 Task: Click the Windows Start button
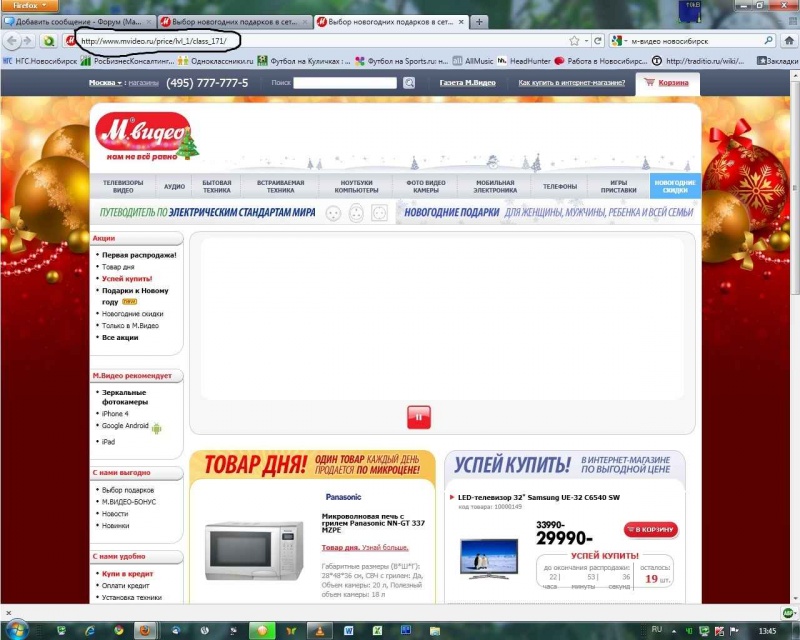click(19, 630)
